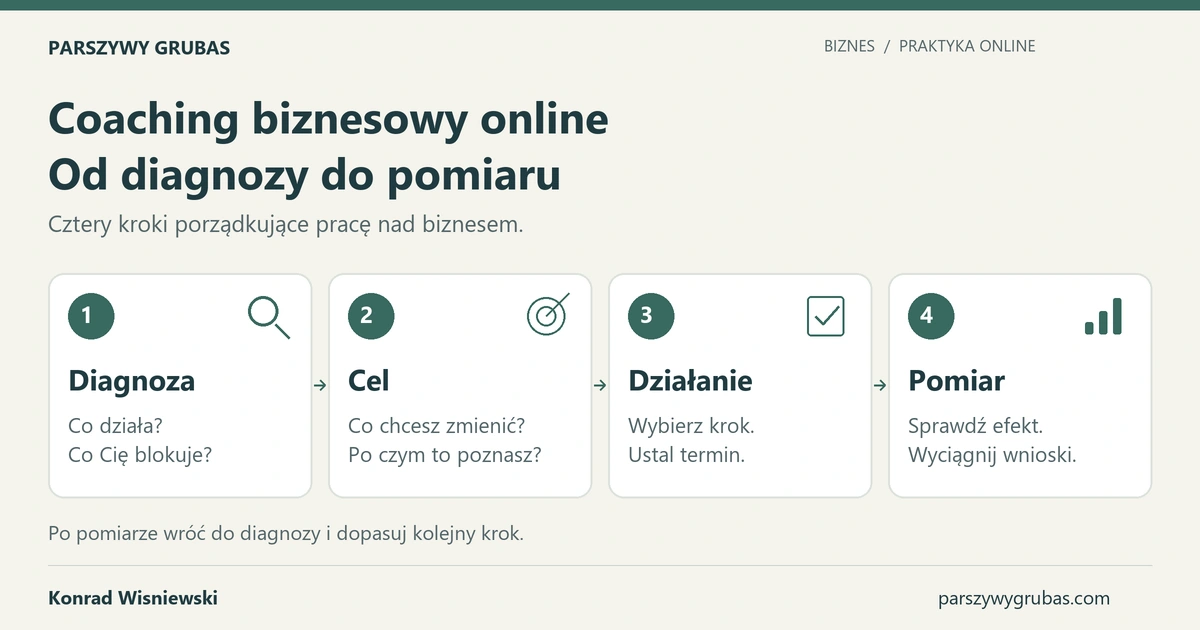Click the step number 2 circle
This screenshot has height=630, width=1200.
(x=371, y=316)
